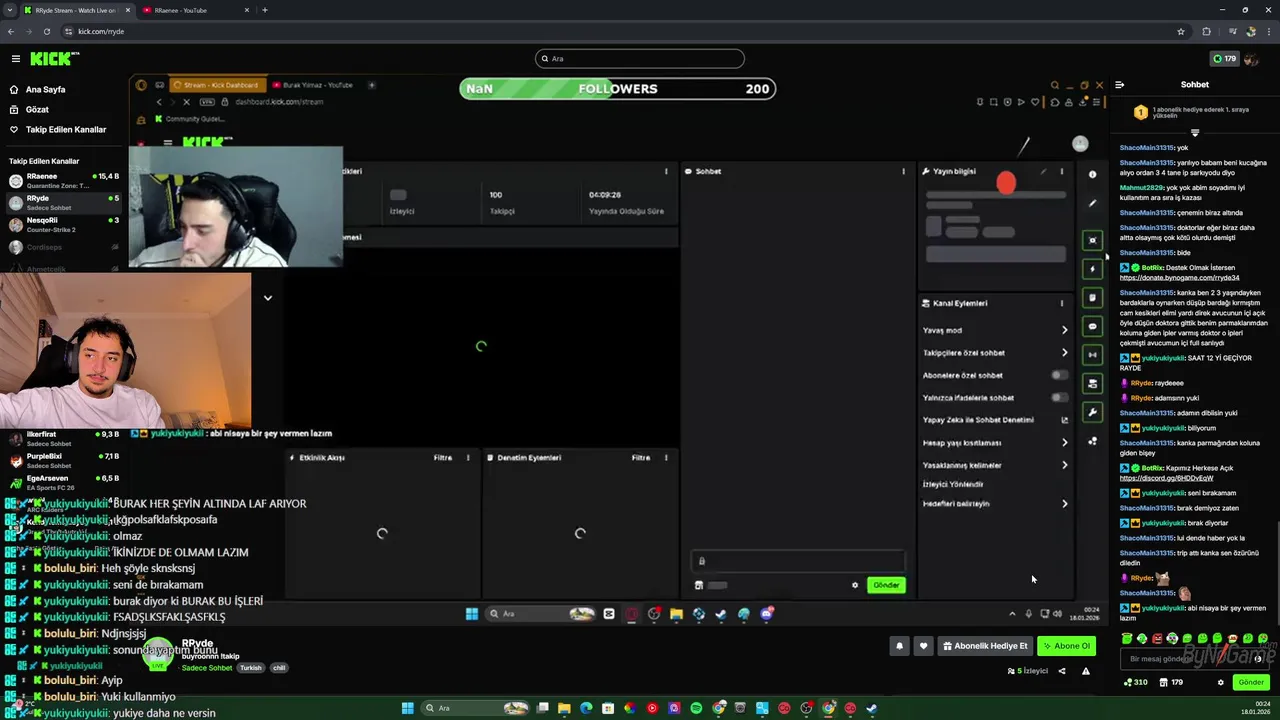Image resolution: width=1280 pixels, height=720 pixels.
Task: Click dashboard sidebar chat bubble icon
Action: (x=1093, y=326)
